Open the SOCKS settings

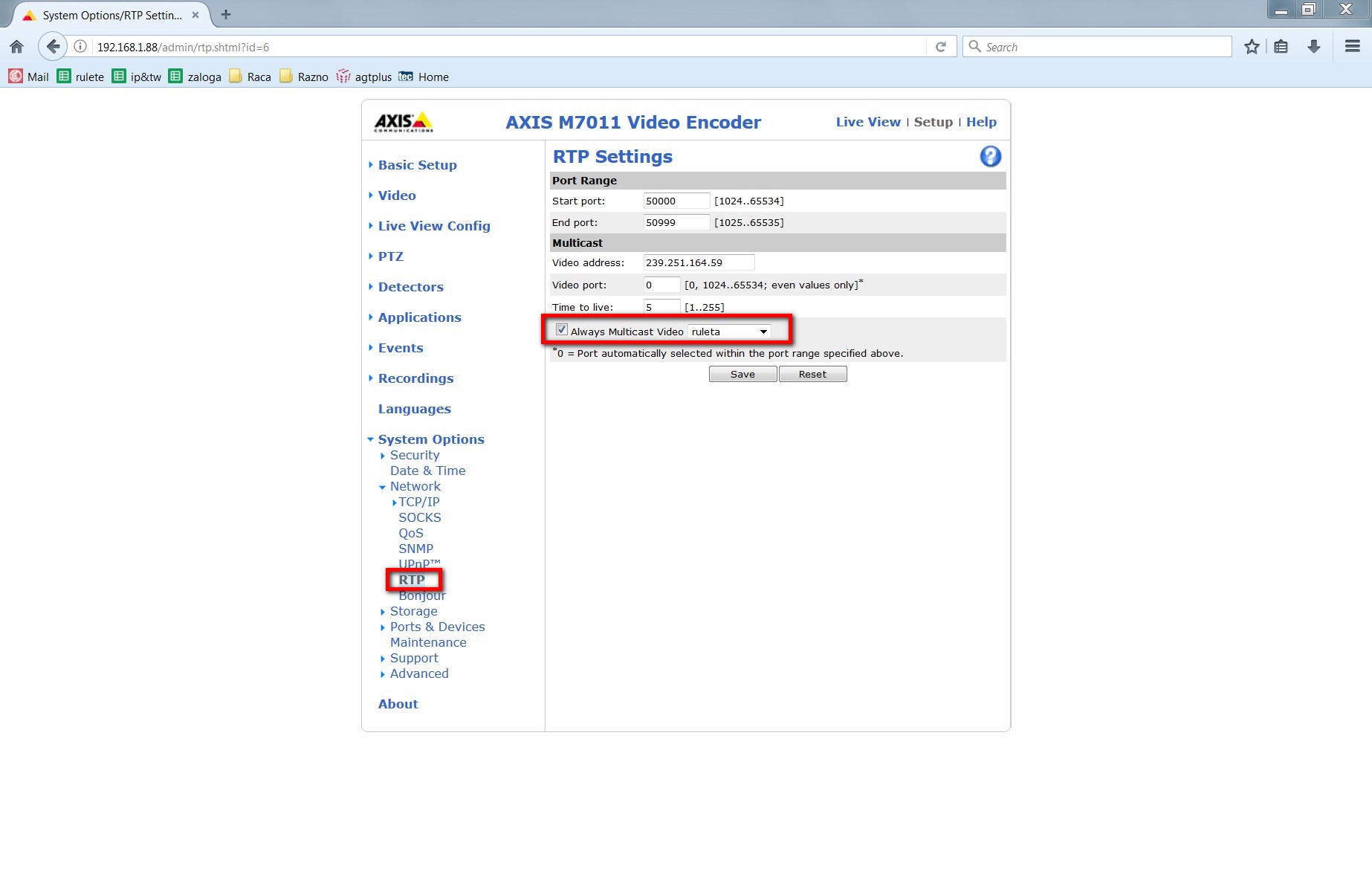tap(419, 517)
